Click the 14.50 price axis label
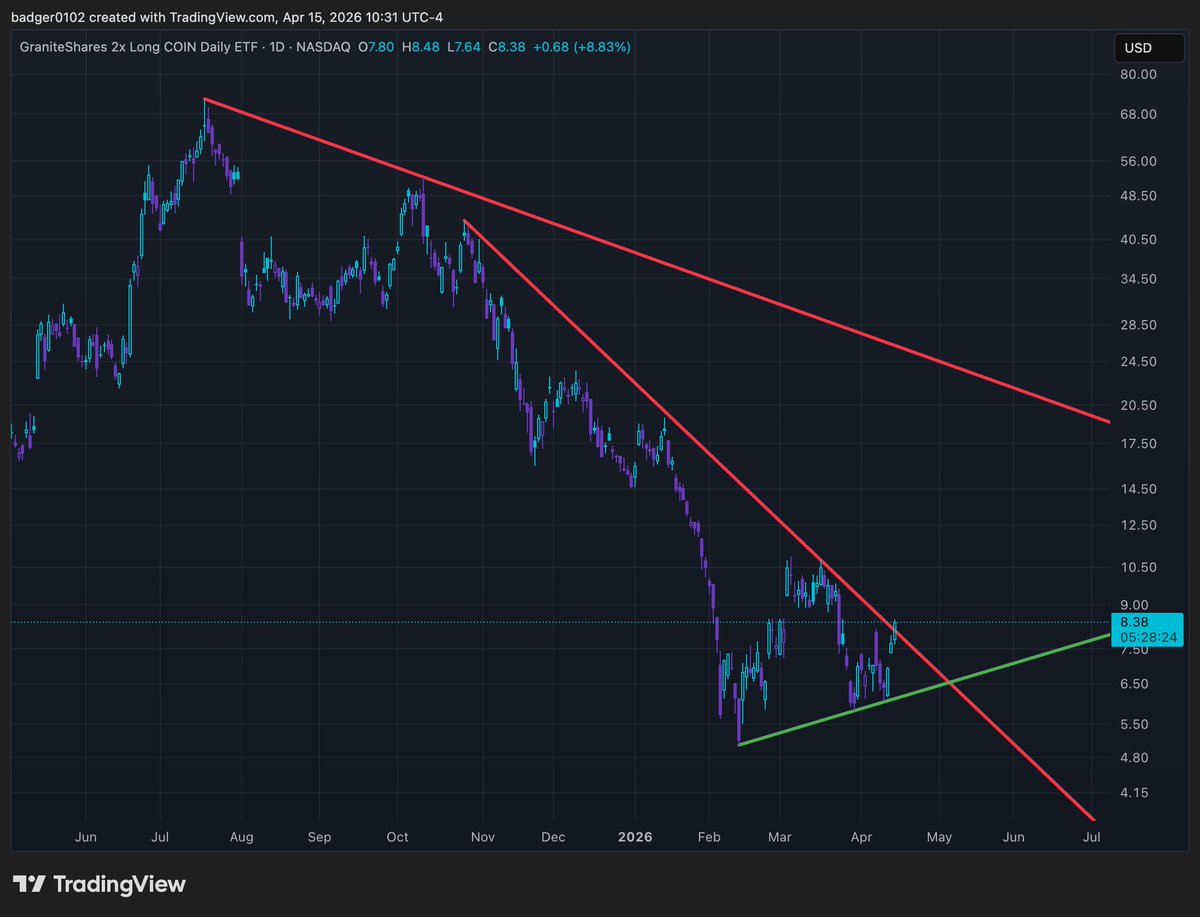Image resolution: width=1200 pixels, height=917 pixels. 1138,489
